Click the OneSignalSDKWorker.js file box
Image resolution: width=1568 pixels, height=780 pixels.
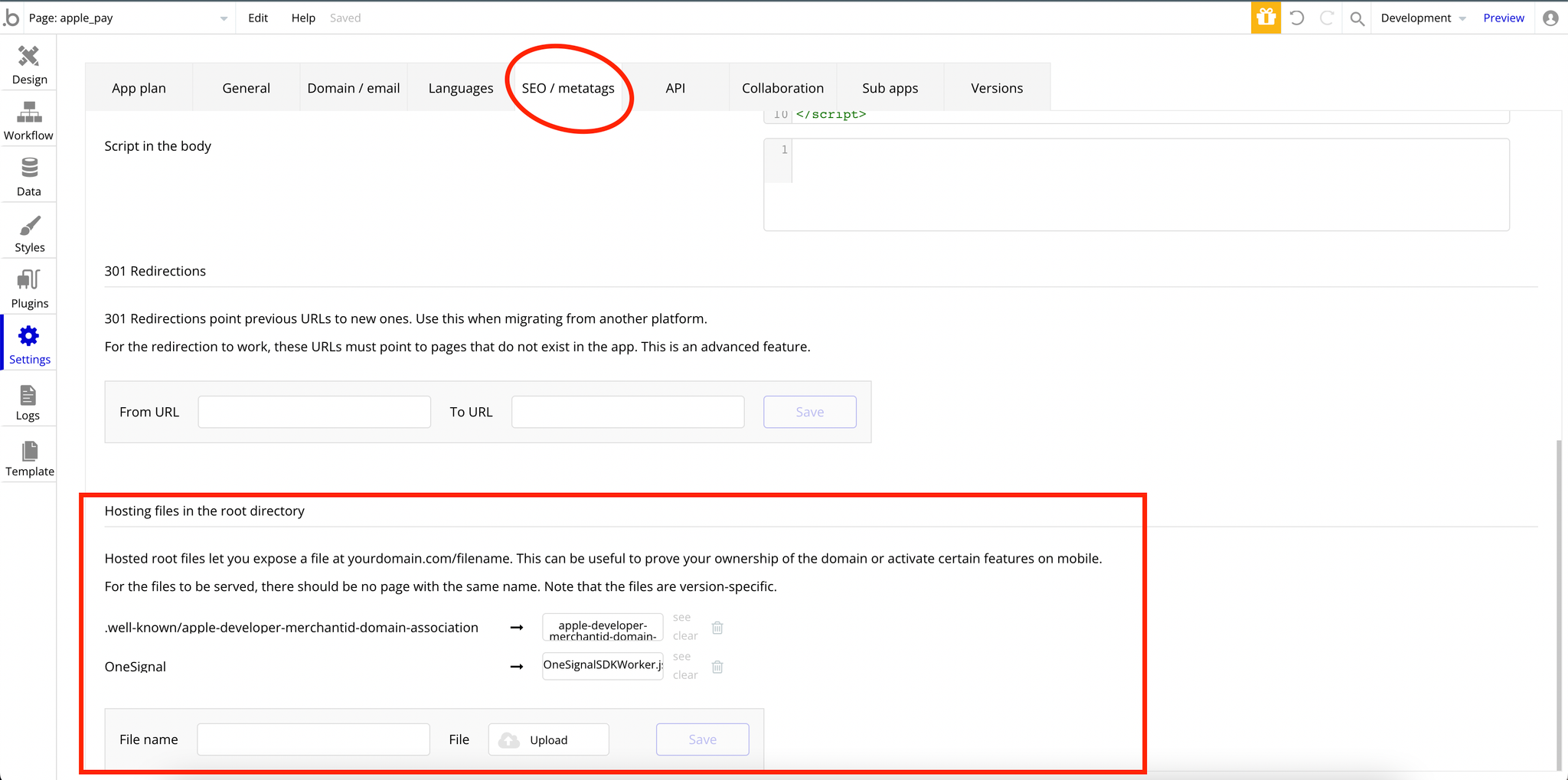click(603, 666)
